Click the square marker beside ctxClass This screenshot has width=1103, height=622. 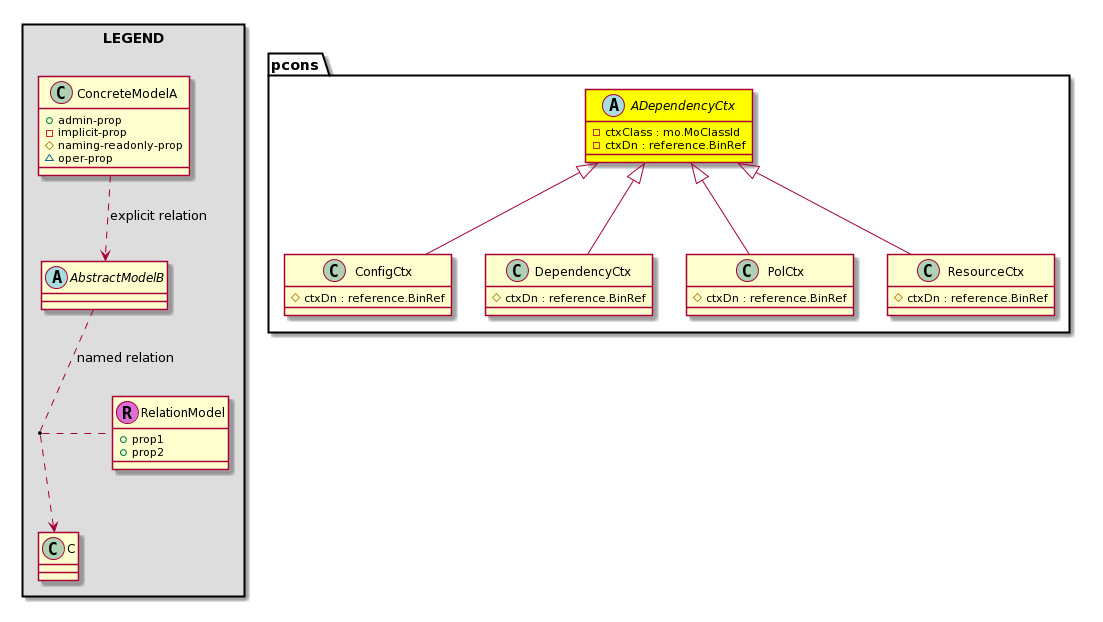tap(597, 132)
